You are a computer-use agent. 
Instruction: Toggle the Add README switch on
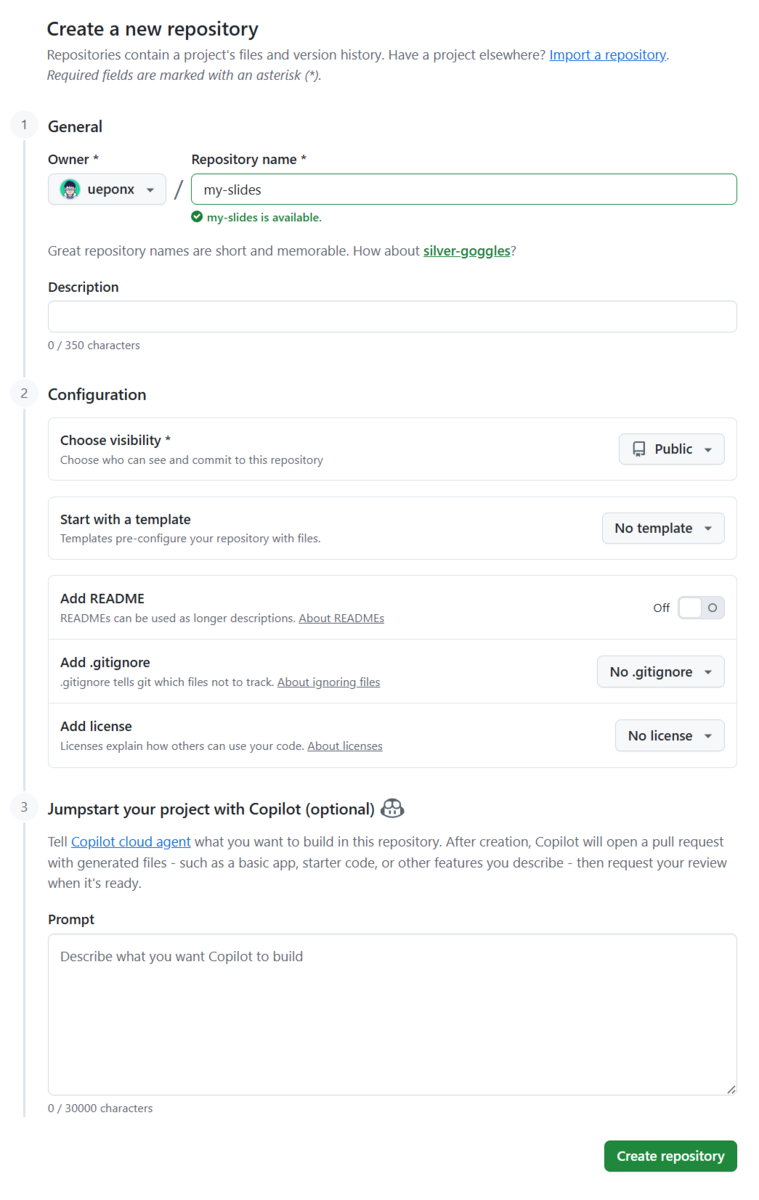click(x=701, y=608)
